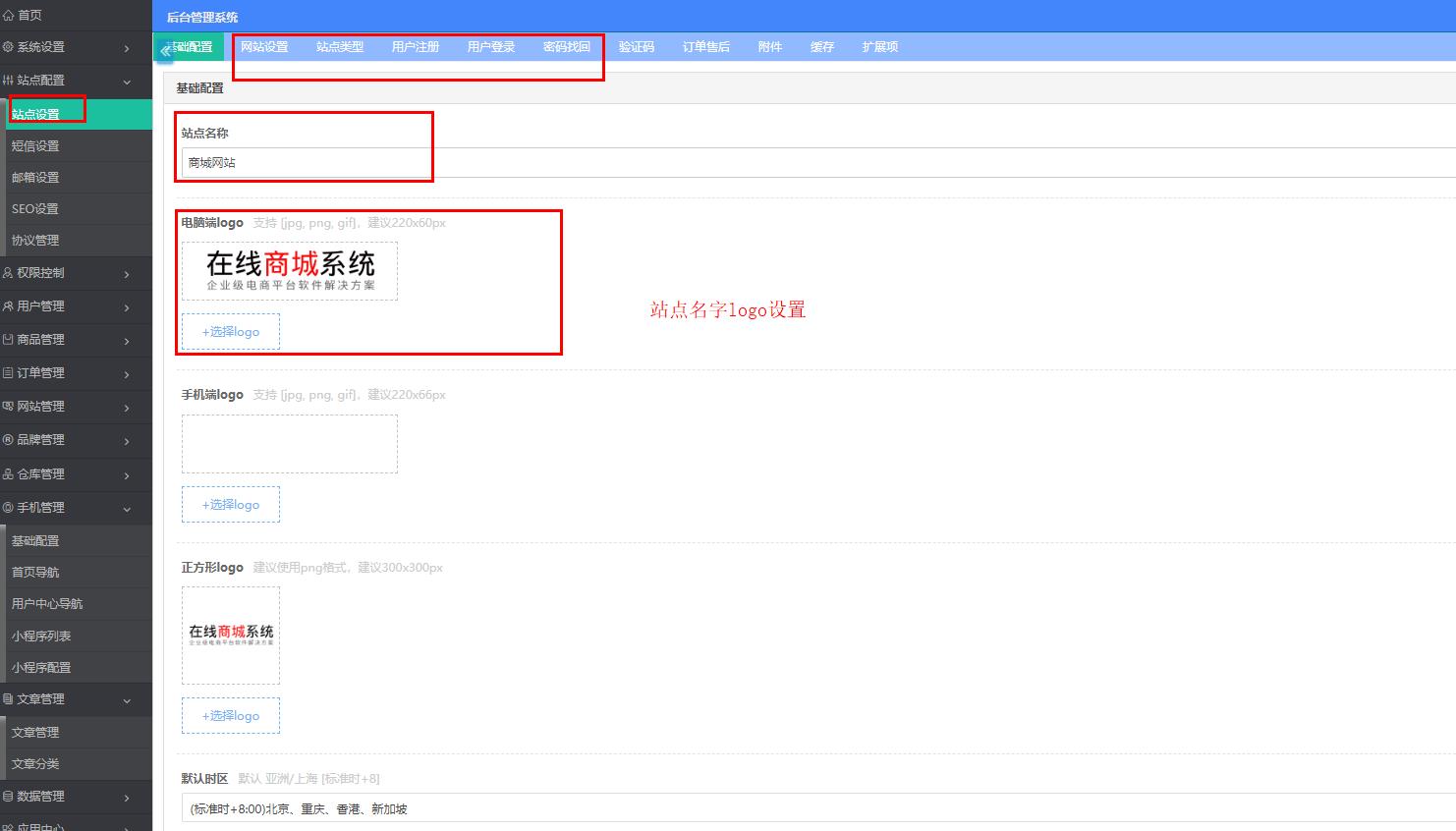Click the 后台管理系统 header title
This screenshot has width=1456, height=831.
coord(202,18)
